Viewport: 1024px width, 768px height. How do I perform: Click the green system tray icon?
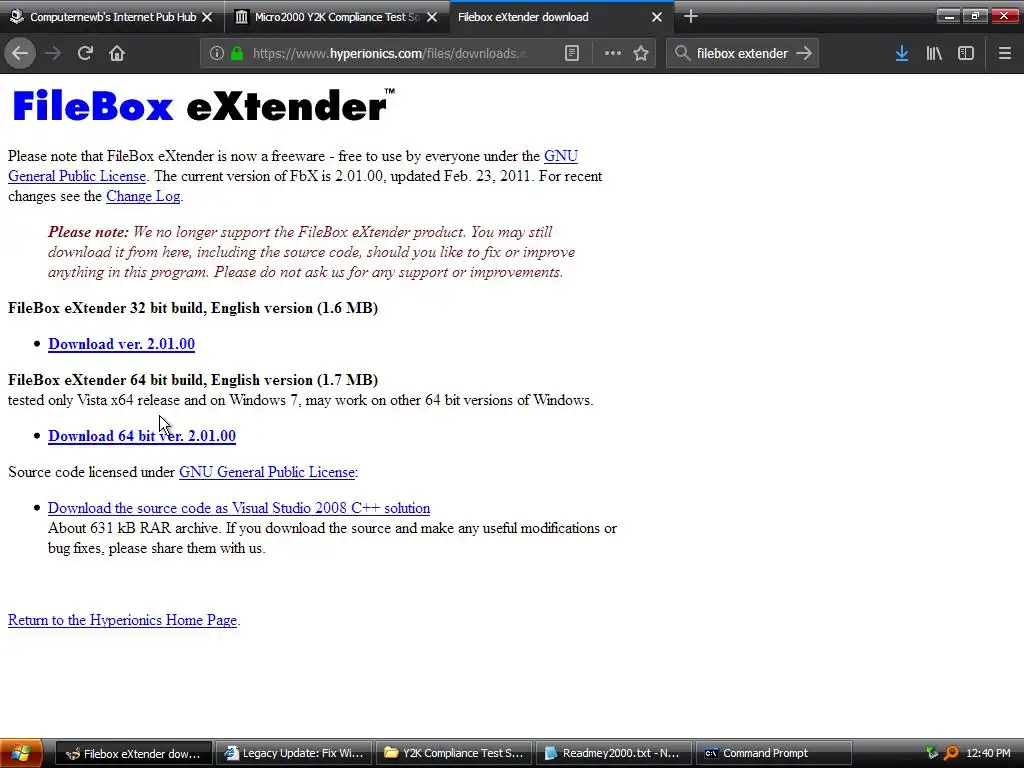pos(932,753)
